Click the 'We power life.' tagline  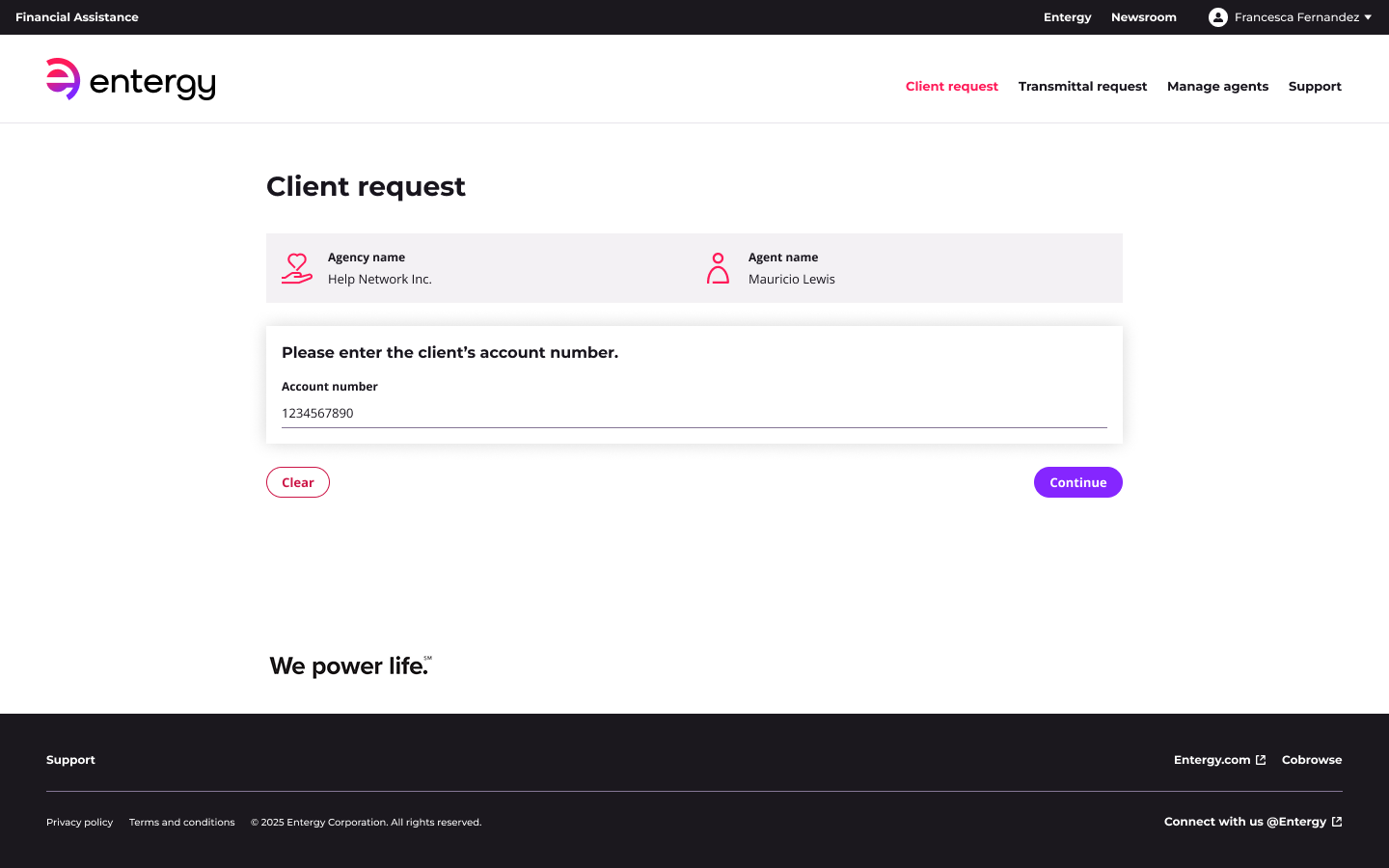[350, 665]
